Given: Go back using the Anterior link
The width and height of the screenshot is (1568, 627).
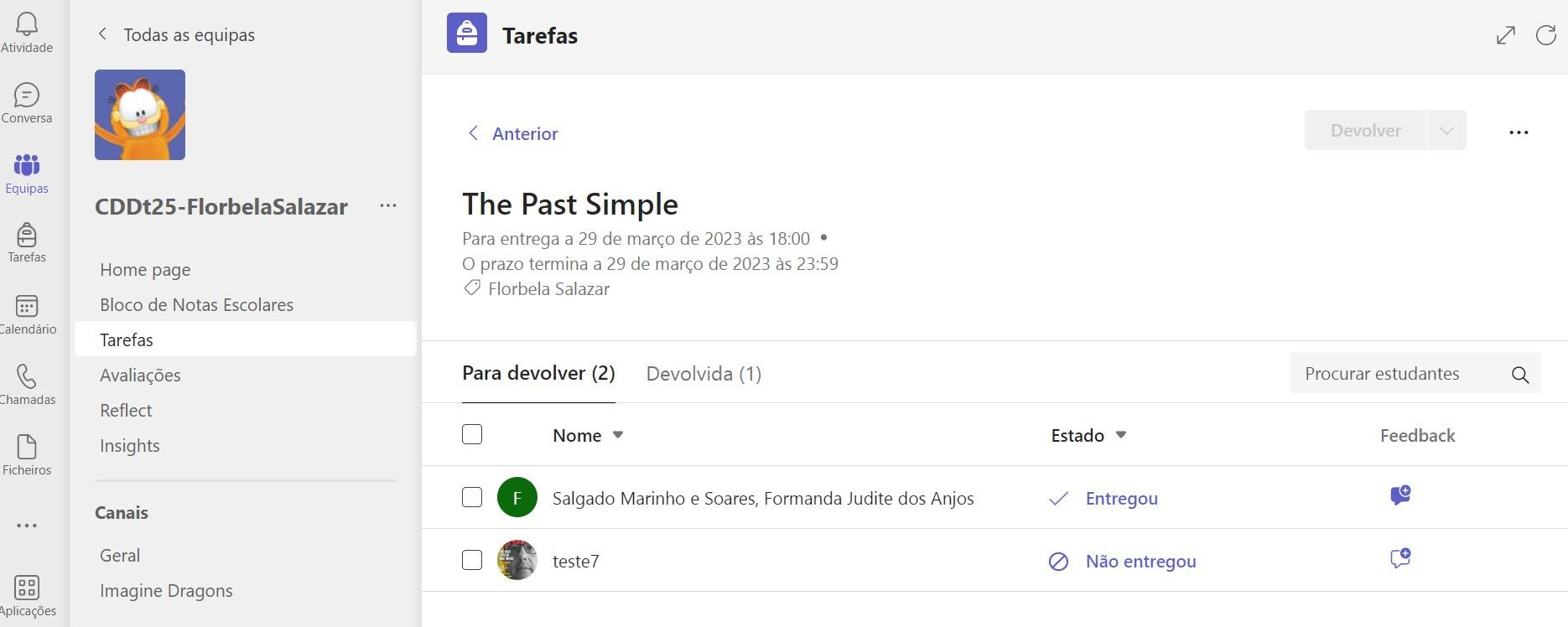Looking at the screenshot, I should (x=512, y=133).
